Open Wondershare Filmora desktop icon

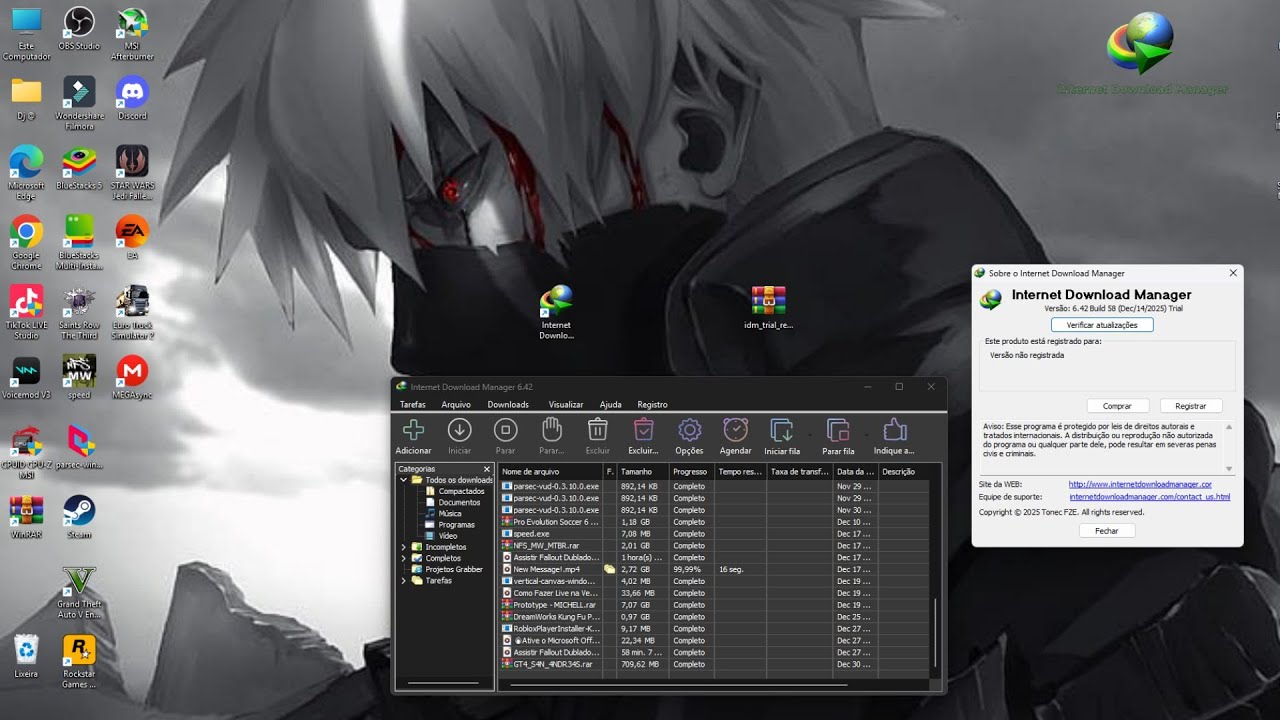[x=79, y=103]
